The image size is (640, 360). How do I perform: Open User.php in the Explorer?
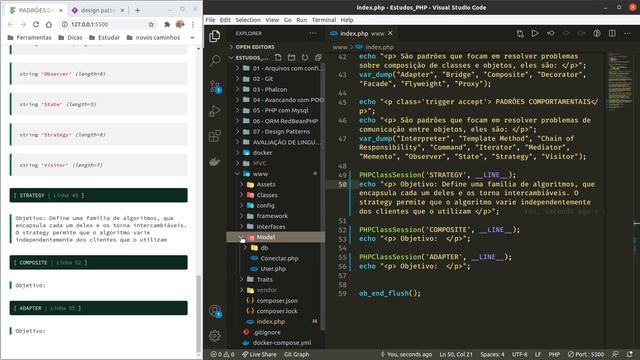pos(273,269)
